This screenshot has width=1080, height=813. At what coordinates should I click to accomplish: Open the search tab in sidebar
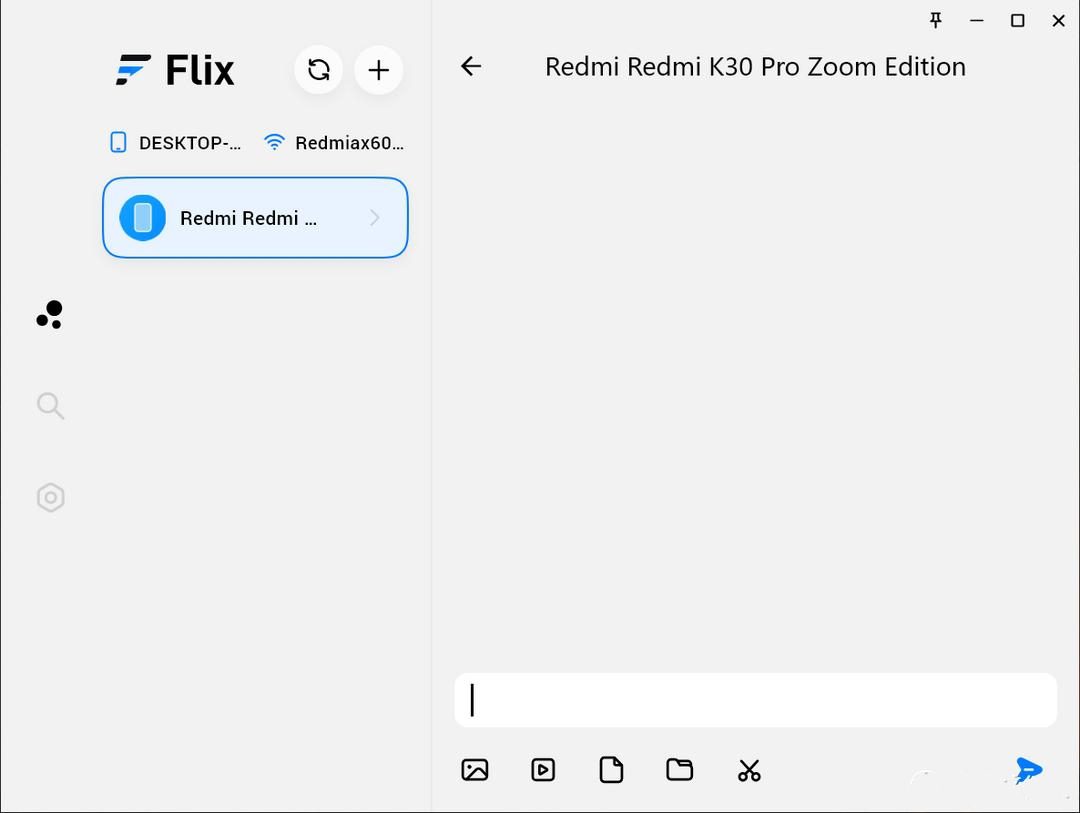click(x=50, y=405)
